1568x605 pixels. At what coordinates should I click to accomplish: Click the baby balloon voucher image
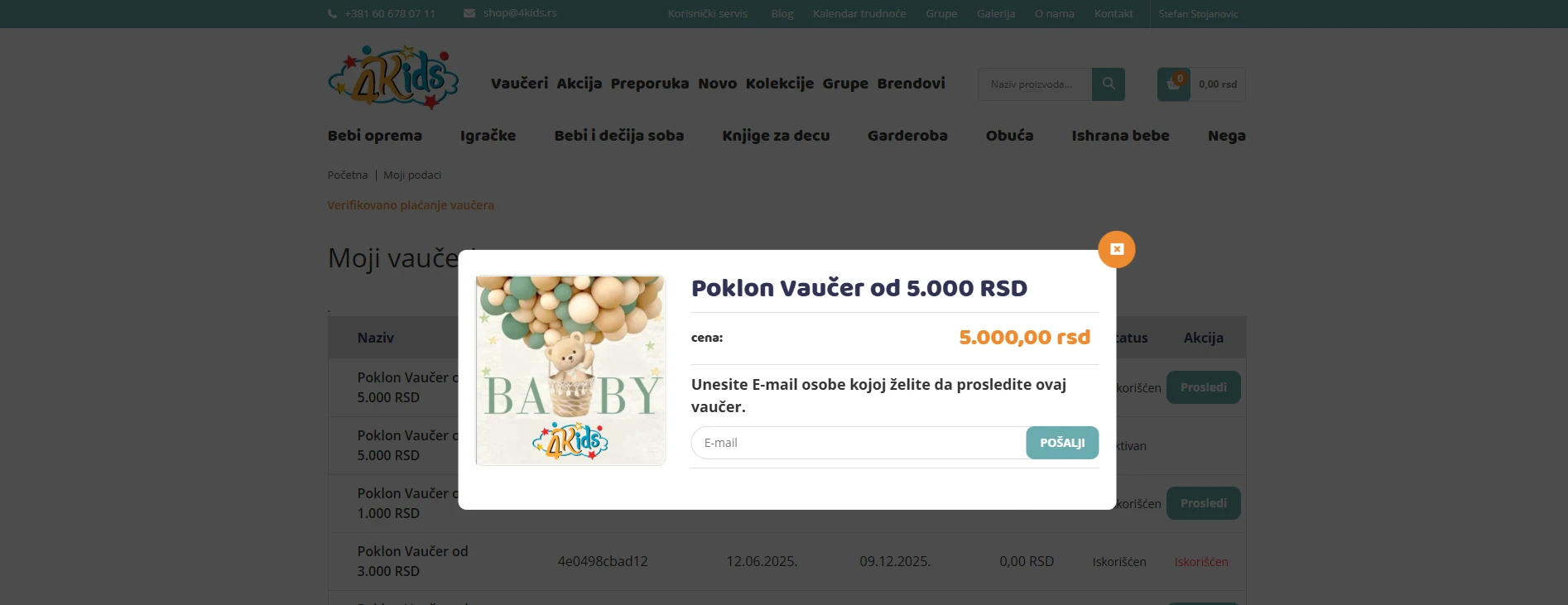coord(570,370)
